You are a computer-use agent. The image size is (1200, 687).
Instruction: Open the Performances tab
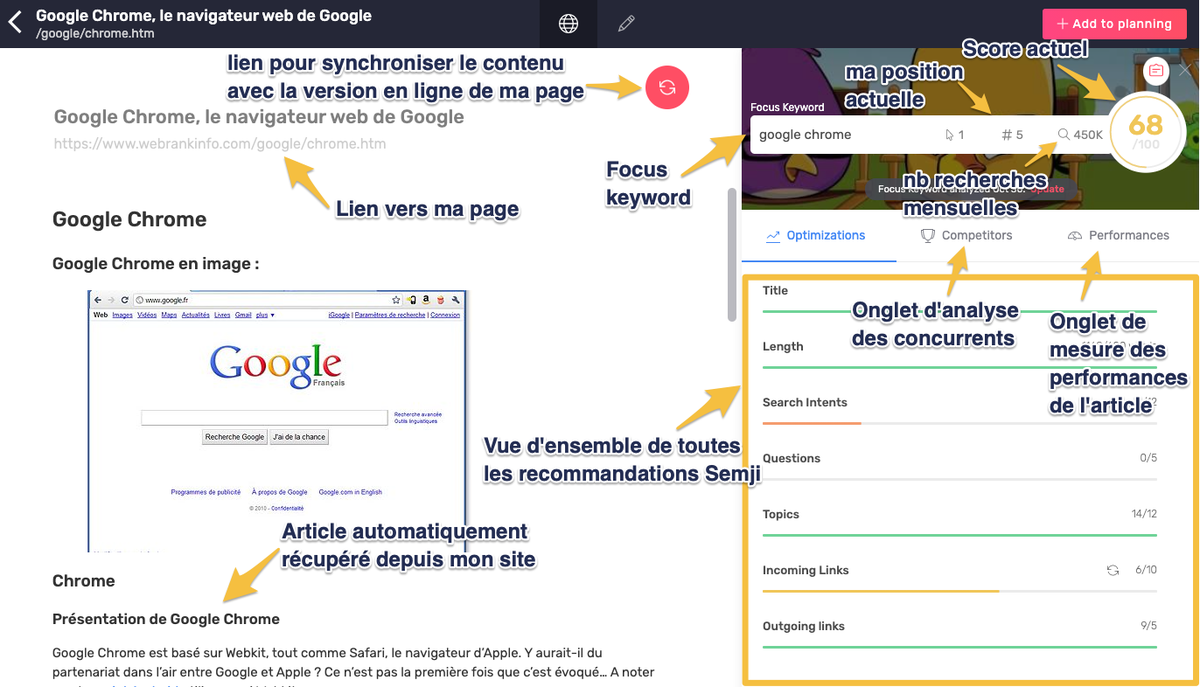coord(1118,236)
